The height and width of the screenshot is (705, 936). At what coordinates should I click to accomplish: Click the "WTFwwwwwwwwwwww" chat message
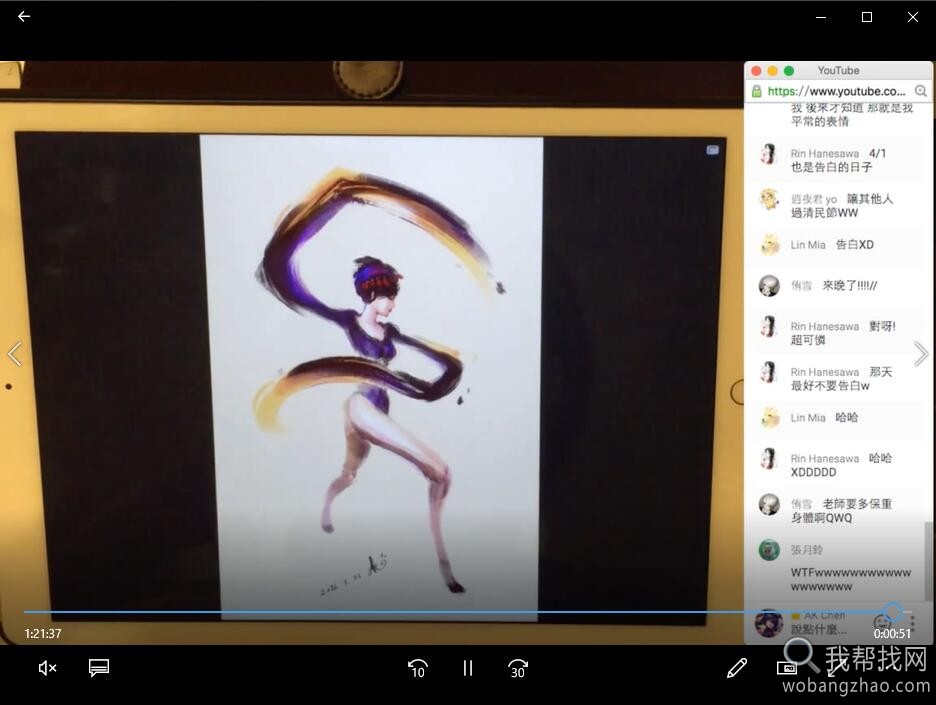(851, 579)
